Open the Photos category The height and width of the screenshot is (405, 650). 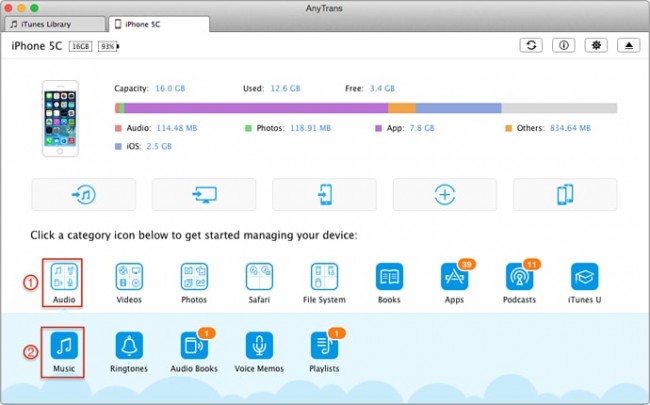194,277
